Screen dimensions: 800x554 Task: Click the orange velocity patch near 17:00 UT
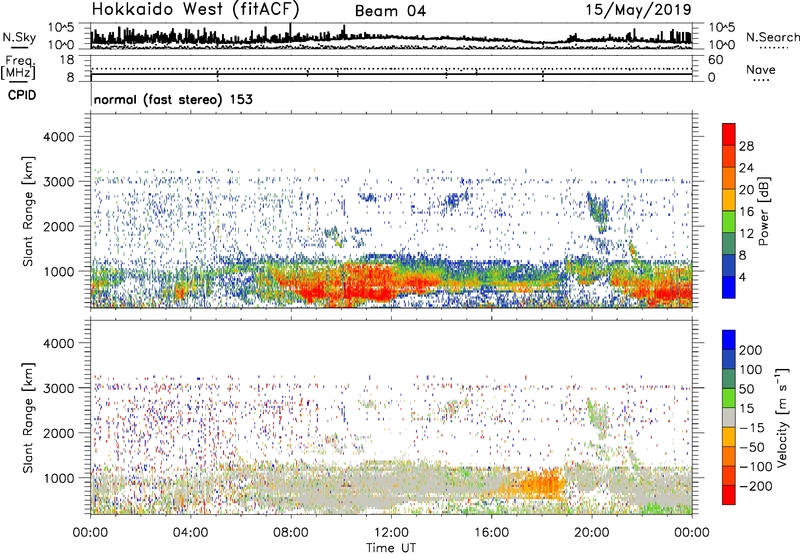541,484
